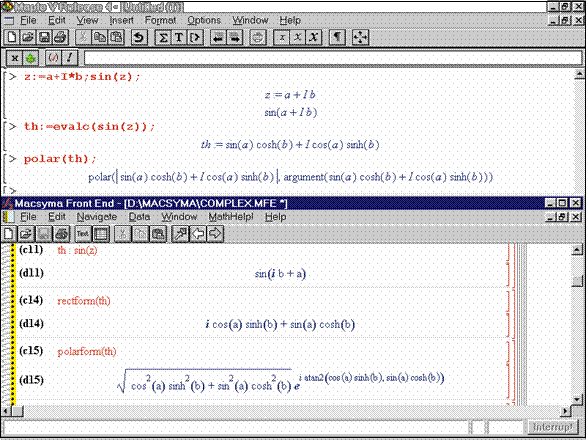Viewport: 586px width, 440px height.
Task: Click the right arrow navigate icon in Macsyma
Action: [215, 234]
